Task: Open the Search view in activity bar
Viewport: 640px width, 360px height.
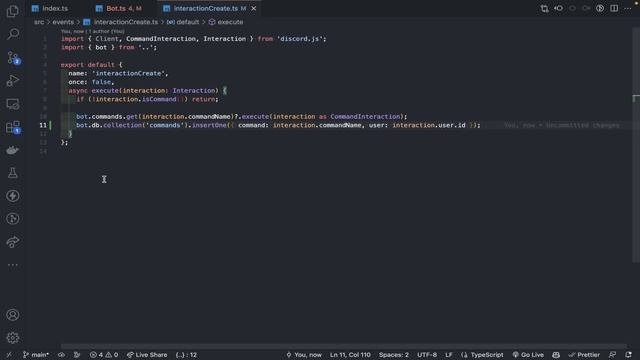Action: 13,34
